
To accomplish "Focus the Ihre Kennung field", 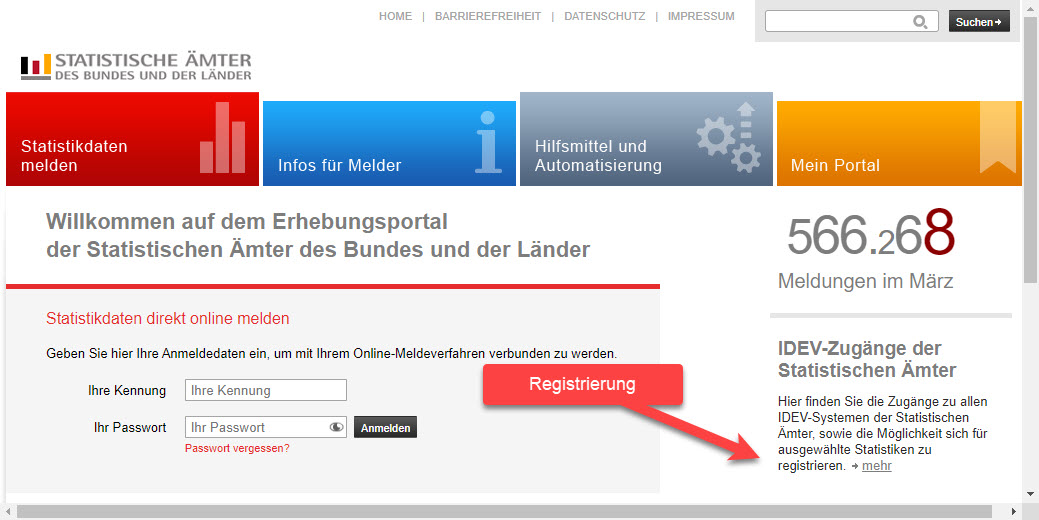I will pyautogui.click(x=266, y=390).
